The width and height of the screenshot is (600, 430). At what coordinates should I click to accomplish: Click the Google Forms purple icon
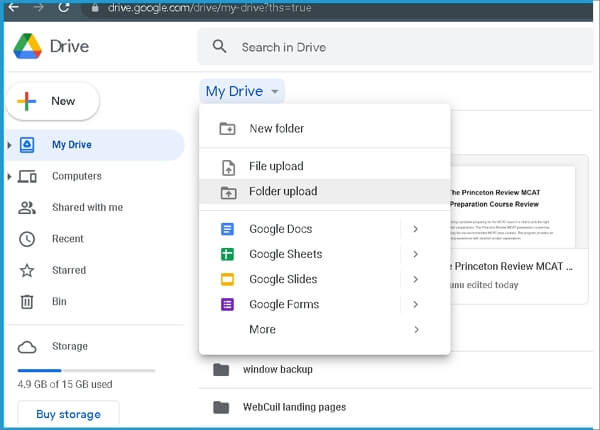click(x=227, y=304)
